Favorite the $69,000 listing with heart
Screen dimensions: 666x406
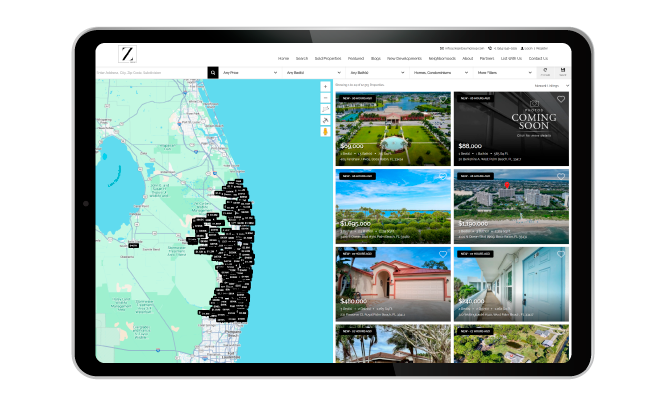tap(443, 100)
